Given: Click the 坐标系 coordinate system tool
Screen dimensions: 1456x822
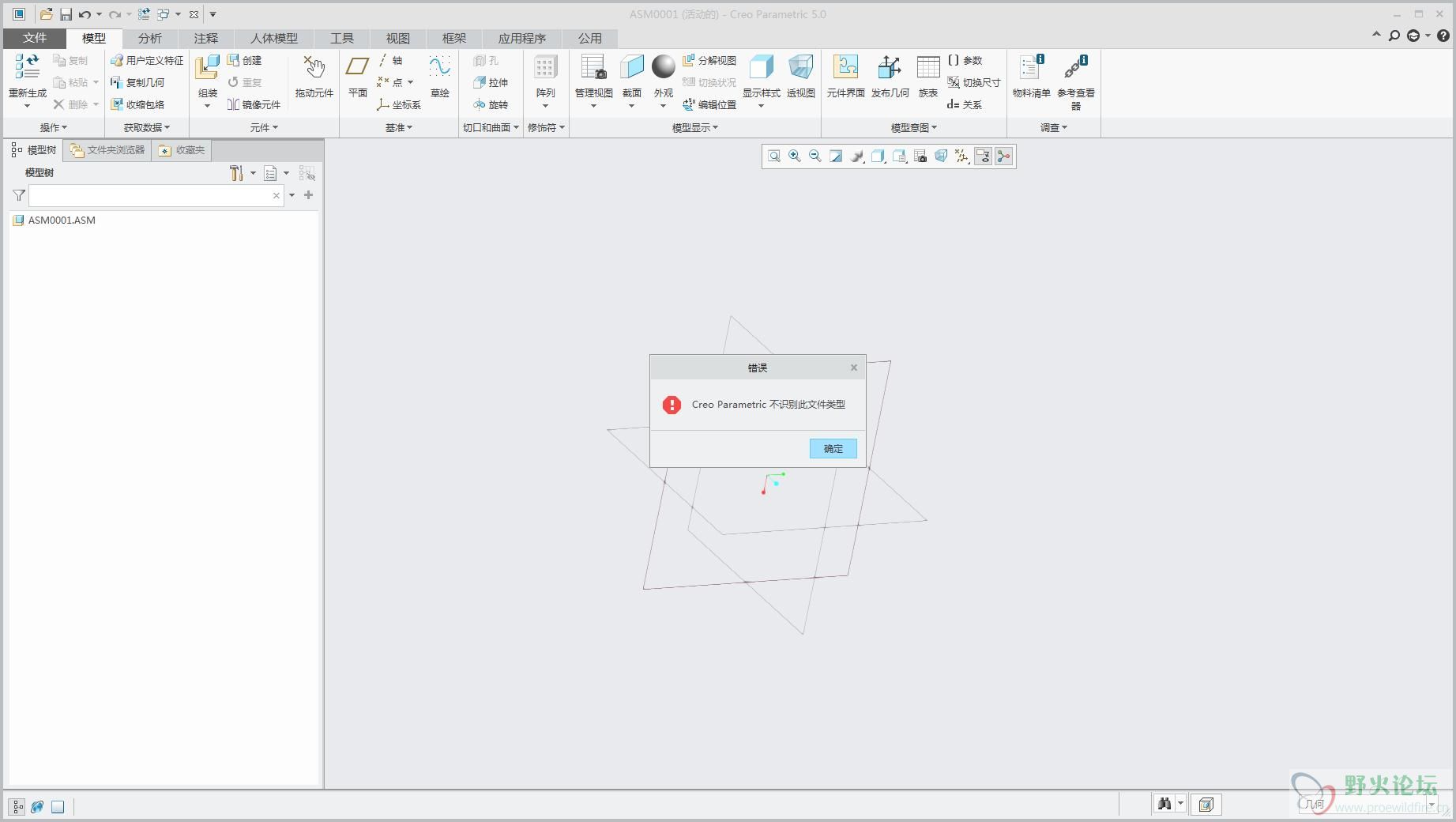Looking at the screenshot, I should click(399, 104).
